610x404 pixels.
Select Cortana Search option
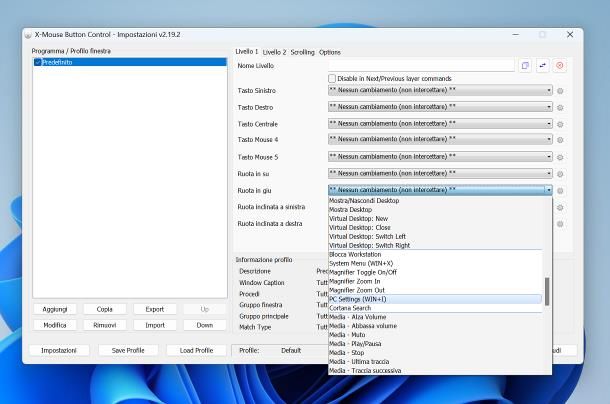pos(435,308)
